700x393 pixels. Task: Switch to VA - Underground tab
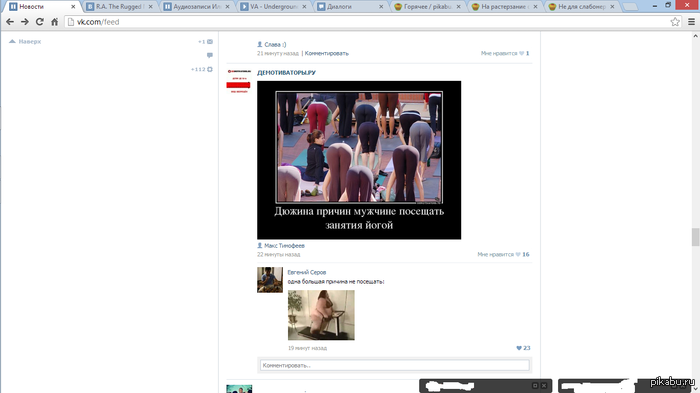271,7
